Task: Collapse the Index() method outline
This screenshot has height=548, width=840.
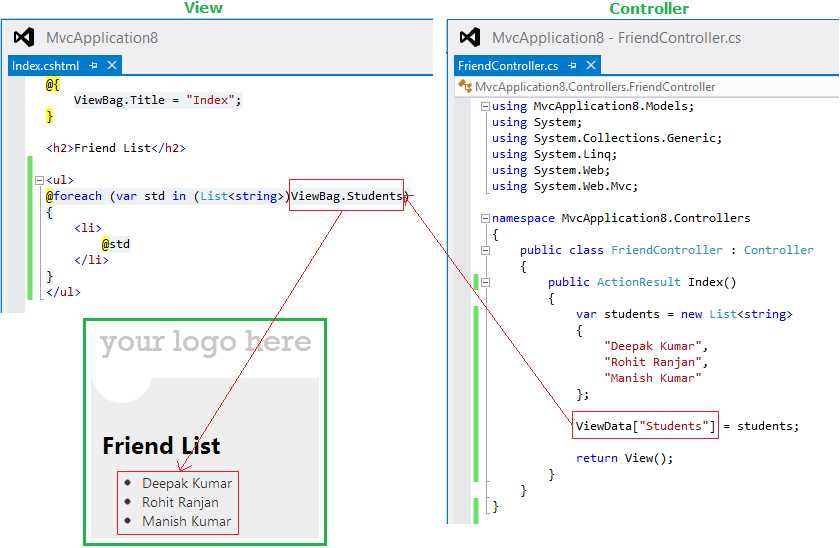Action: 485,282
